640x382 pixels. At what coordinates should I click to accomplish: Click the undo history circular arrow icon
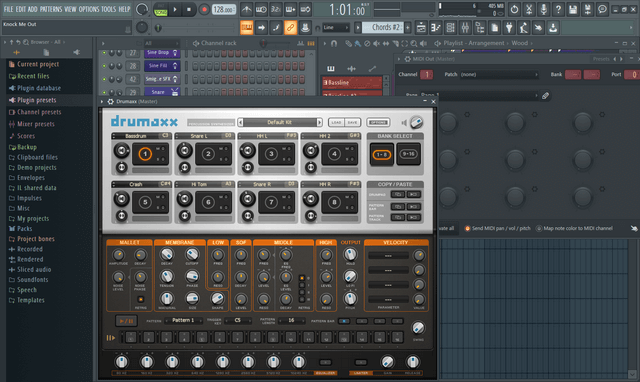click(514, 9)
